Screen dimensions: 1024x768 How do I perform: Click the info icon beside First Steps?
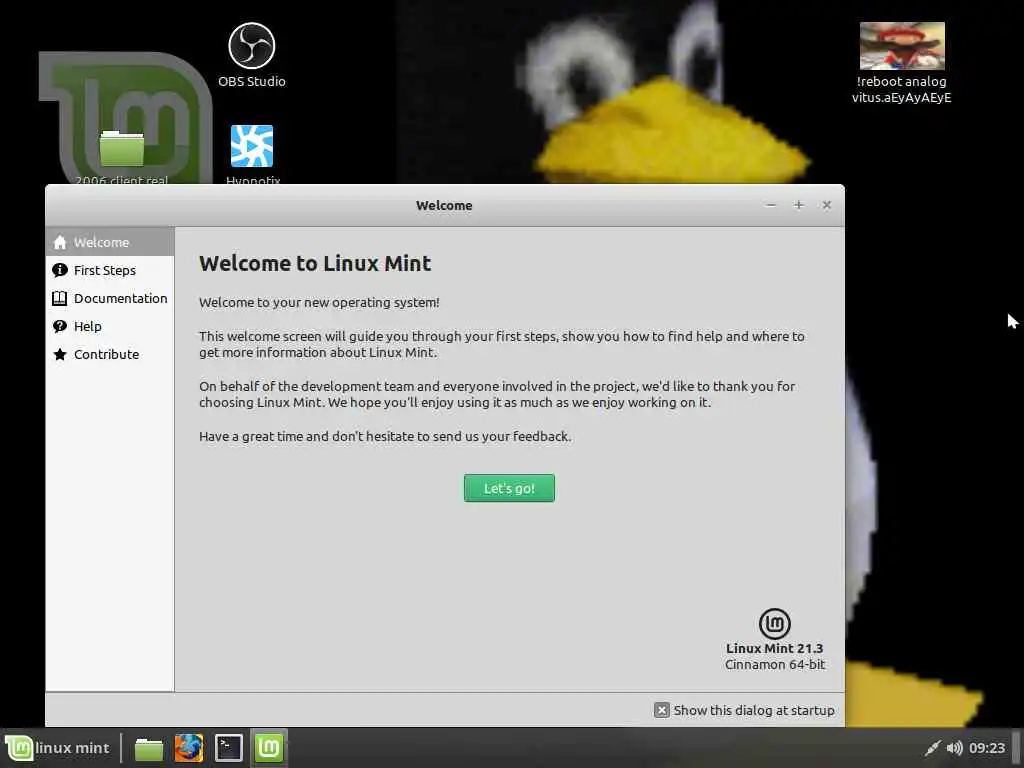point(59,270)
